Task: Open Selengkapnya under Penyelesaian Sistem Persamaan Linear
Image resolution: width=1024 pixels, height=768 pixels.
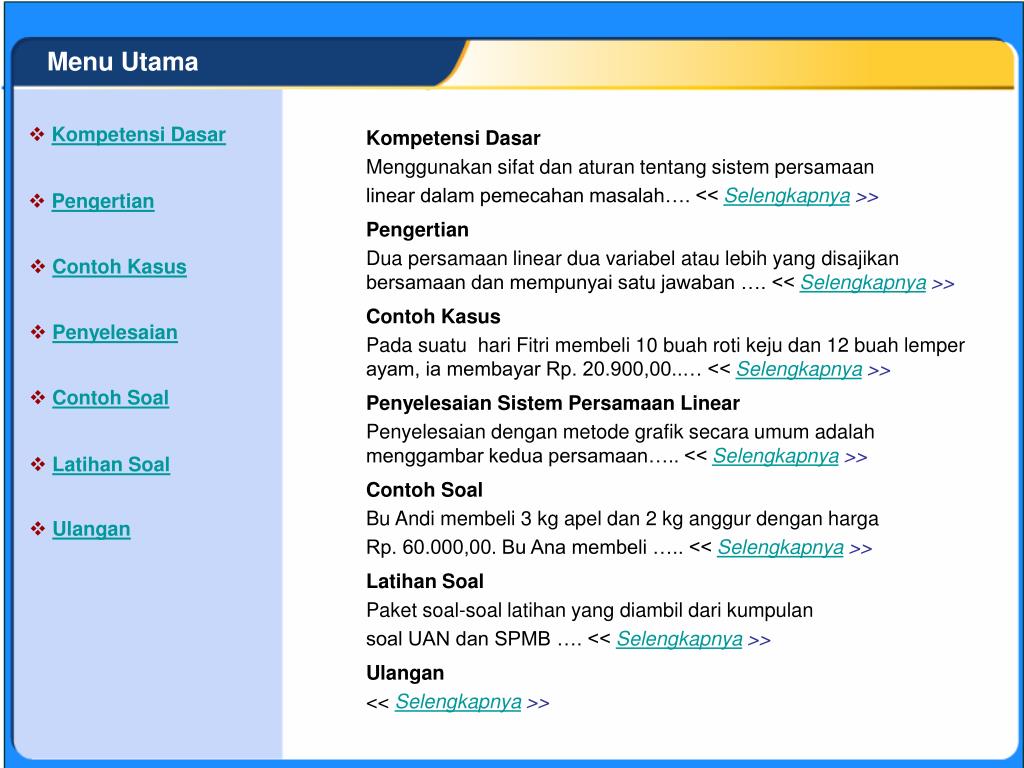Action: [776, 456]
